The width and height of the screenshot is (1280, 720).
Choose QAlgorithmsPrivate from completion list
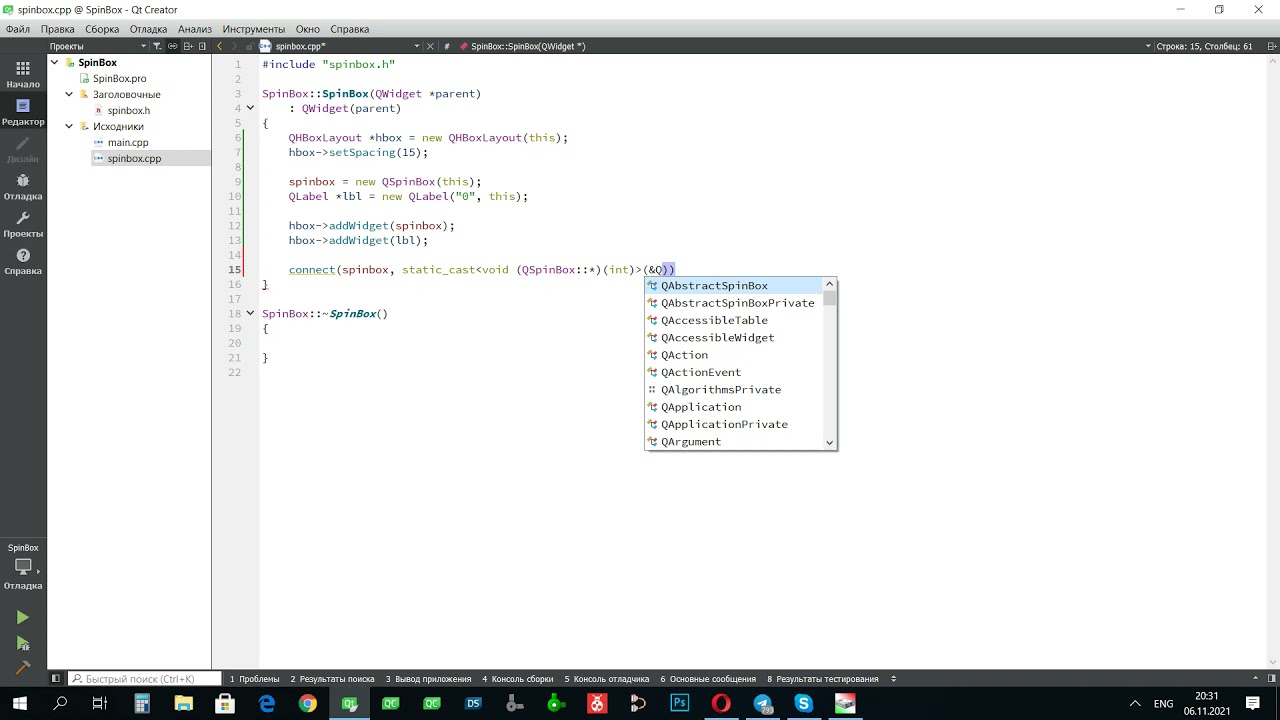[x=735, y=390]
